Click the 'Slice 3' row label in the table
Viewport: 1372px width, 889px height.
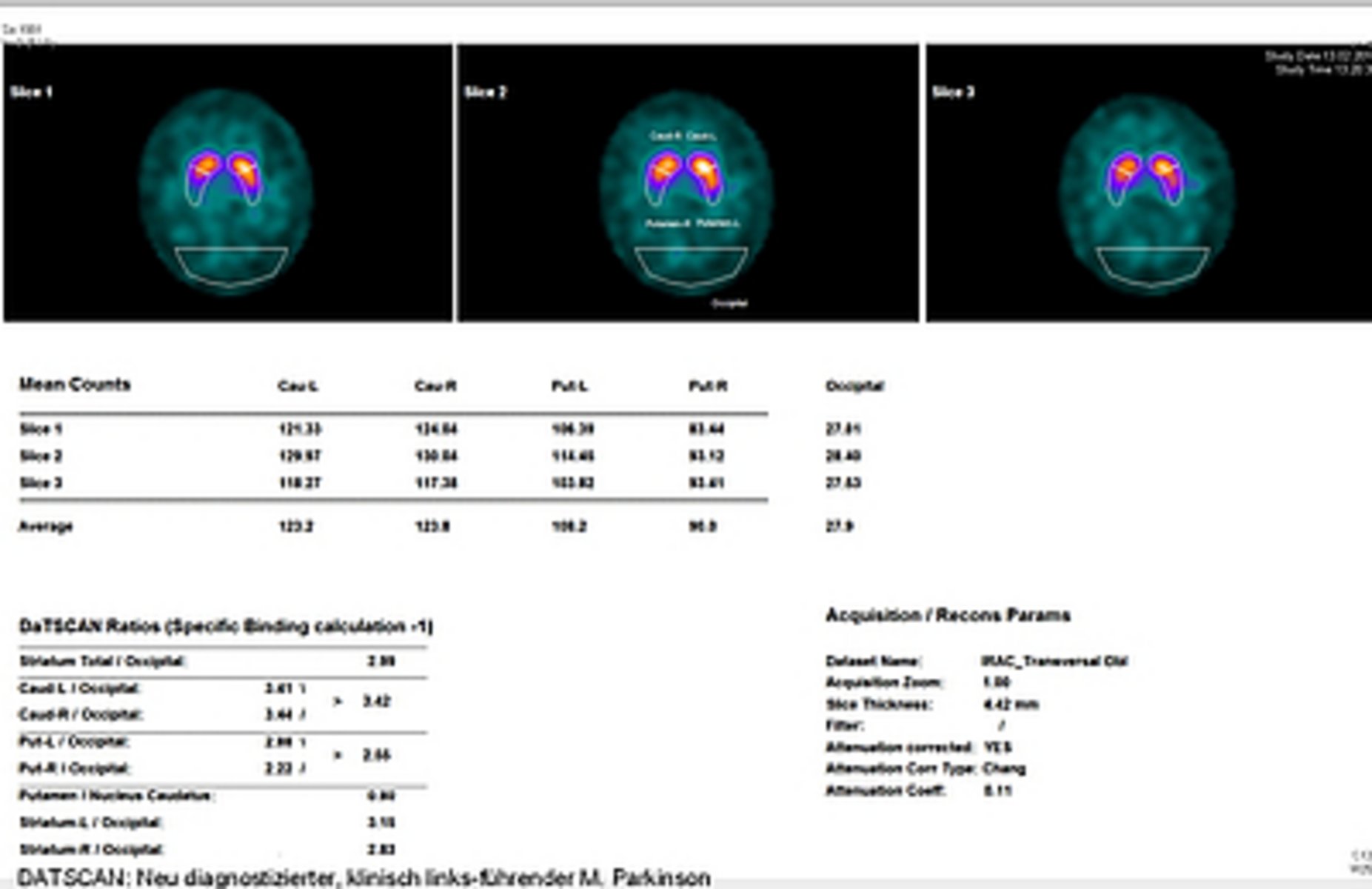[41, 483]
